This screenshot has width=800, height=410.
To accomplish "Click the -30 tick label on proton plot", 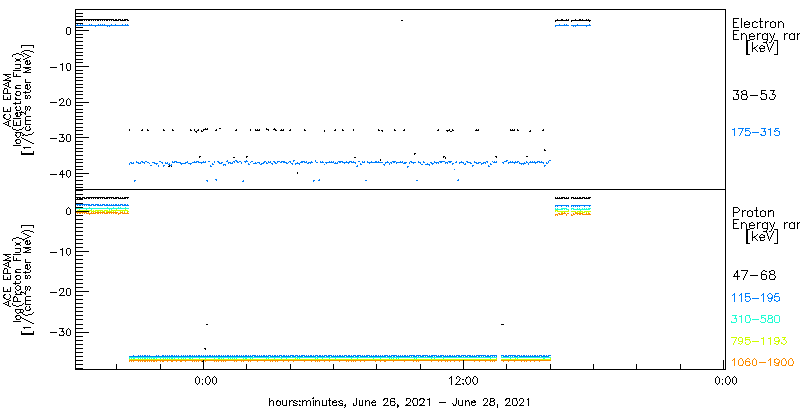I will [x=62, y=332].
